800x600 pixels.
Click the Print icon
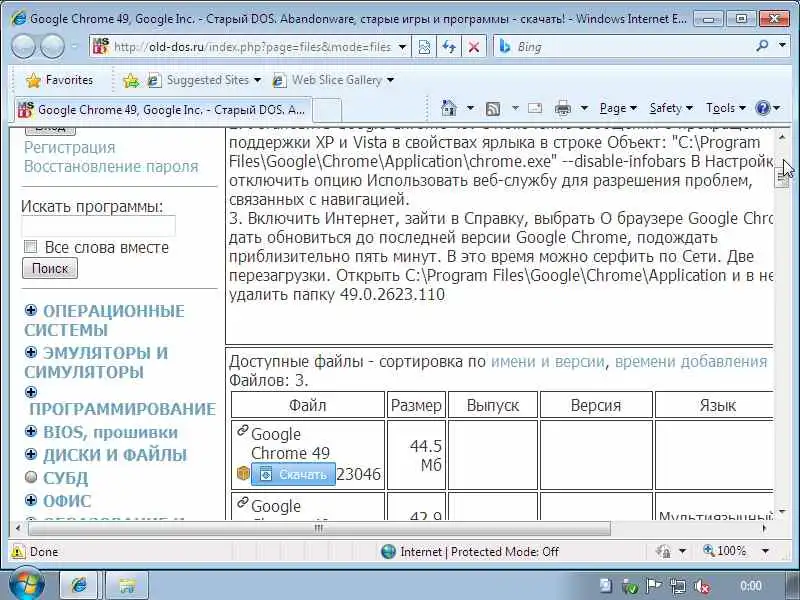[563, 108]
